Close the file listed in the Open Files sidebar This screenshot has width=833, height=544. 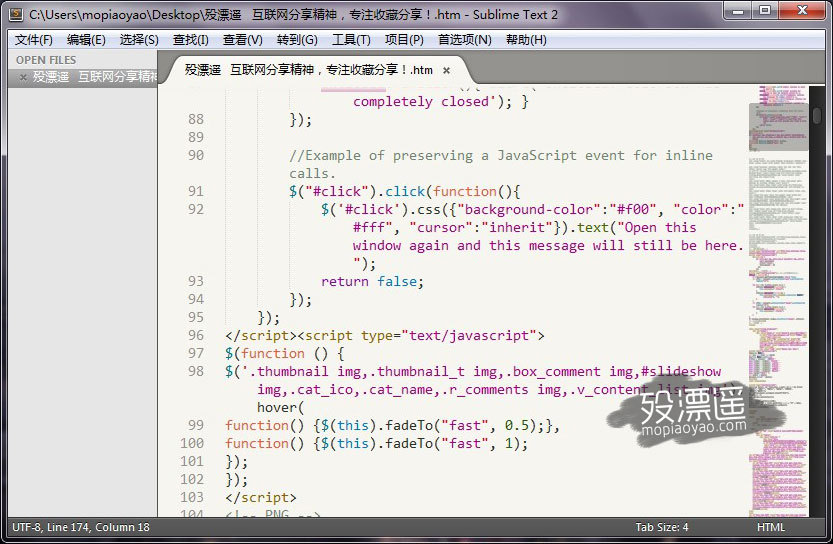pyautogui.click(x=23, y=78)
